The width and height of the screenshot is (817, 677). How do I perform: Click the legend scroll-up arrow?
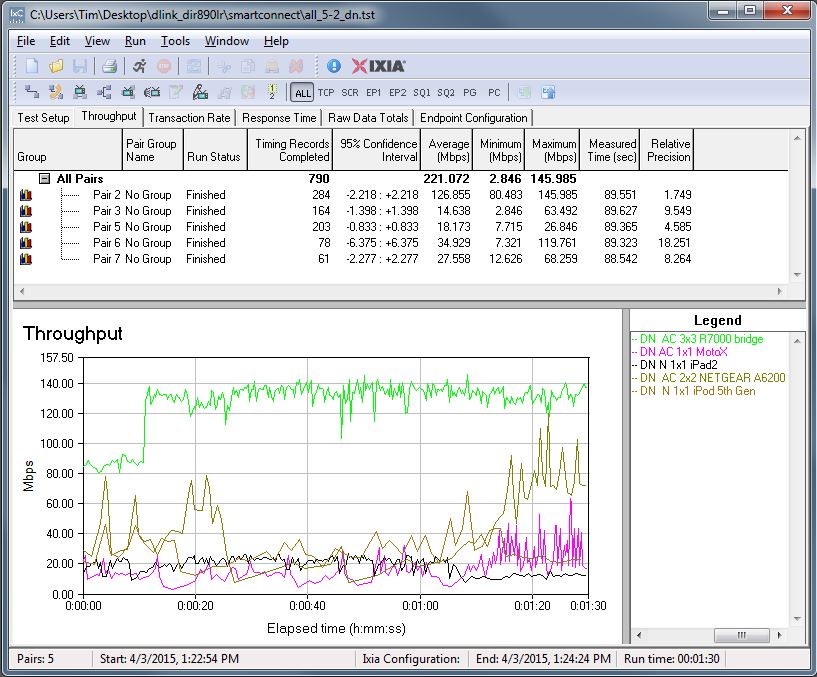pyautogui.click(x=797, y=341)
